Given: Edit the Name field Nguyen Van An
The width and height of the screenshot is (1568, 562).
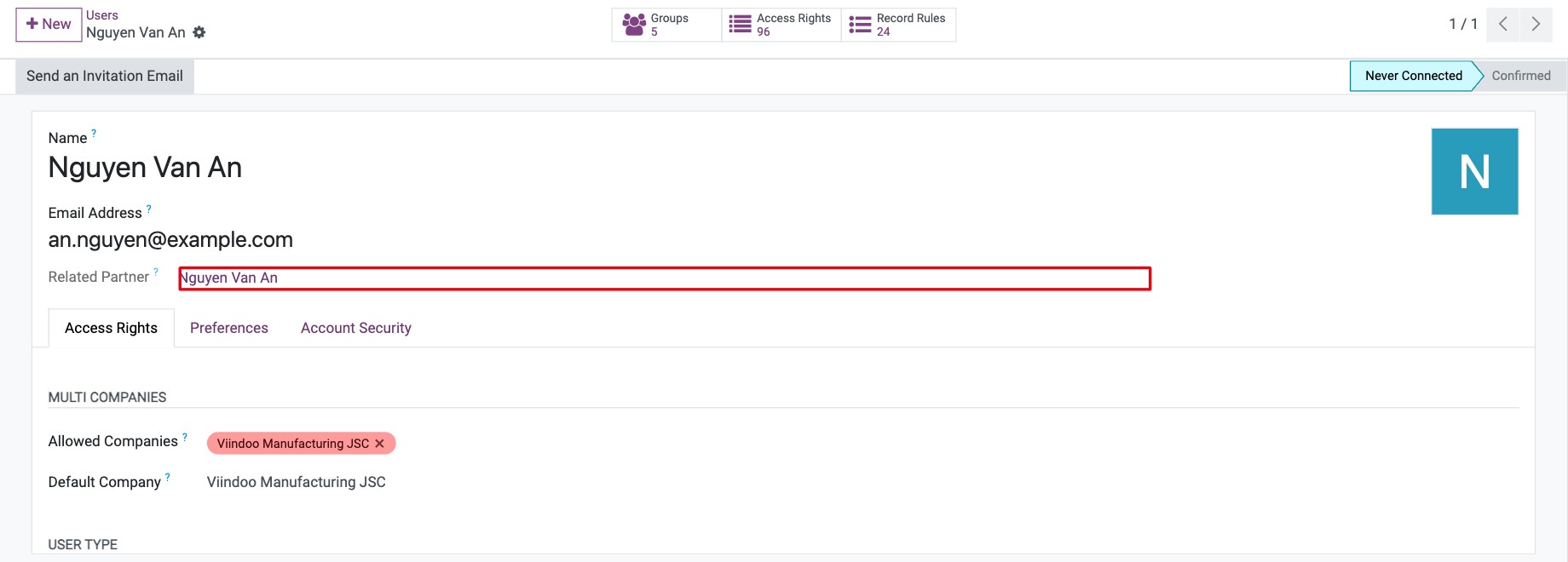Looking at the screenshot, I should [145, 168].
